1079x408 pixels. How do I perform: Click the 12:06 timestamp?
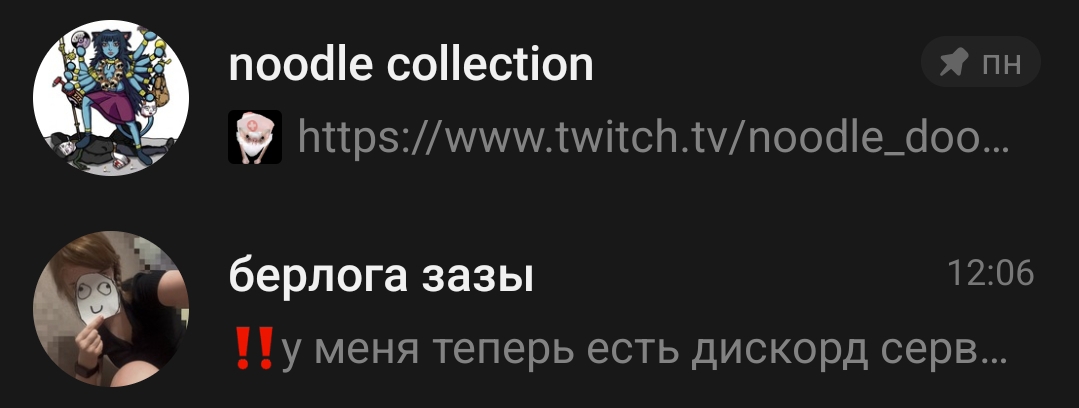tap(991, 273)
